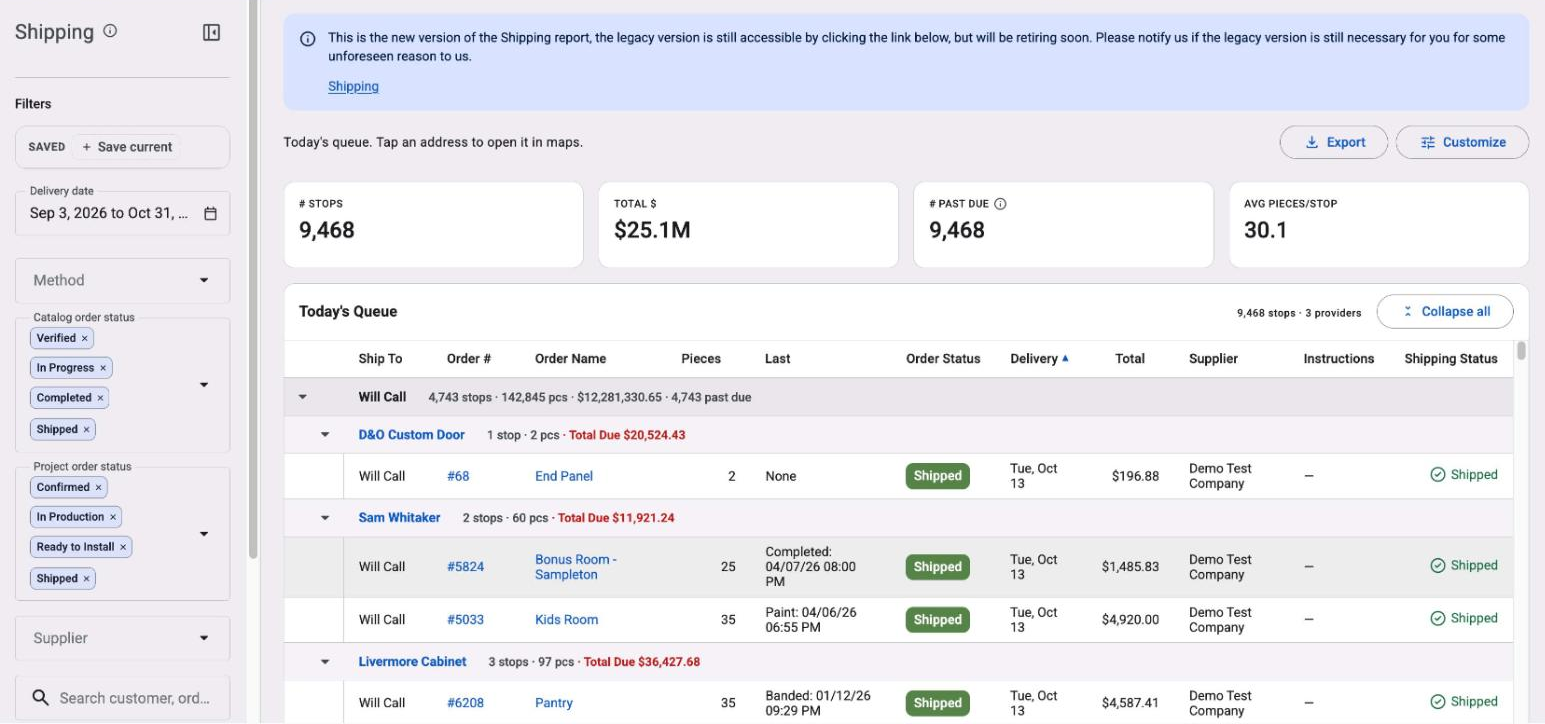This screenshot has height=724, width=1545.
Task: Click the info icon next to Shipping title
Action: [x=110, y=31]
